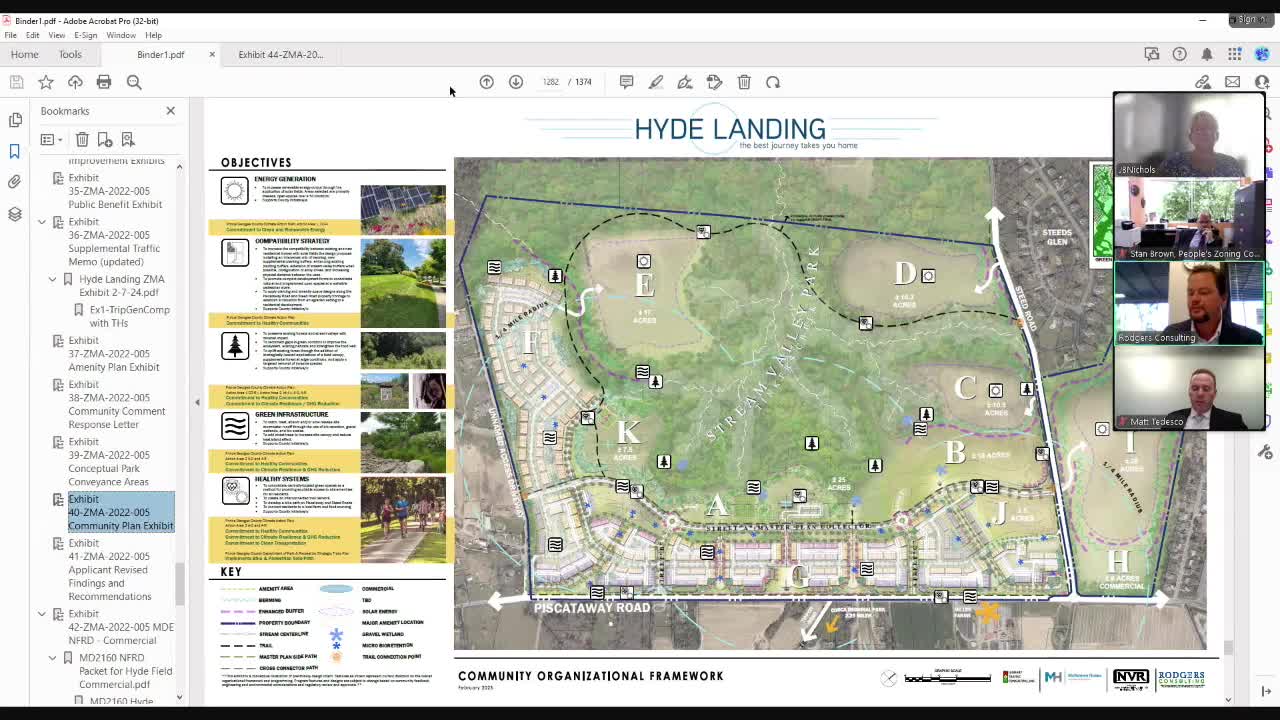Print the document

(104, 82)
